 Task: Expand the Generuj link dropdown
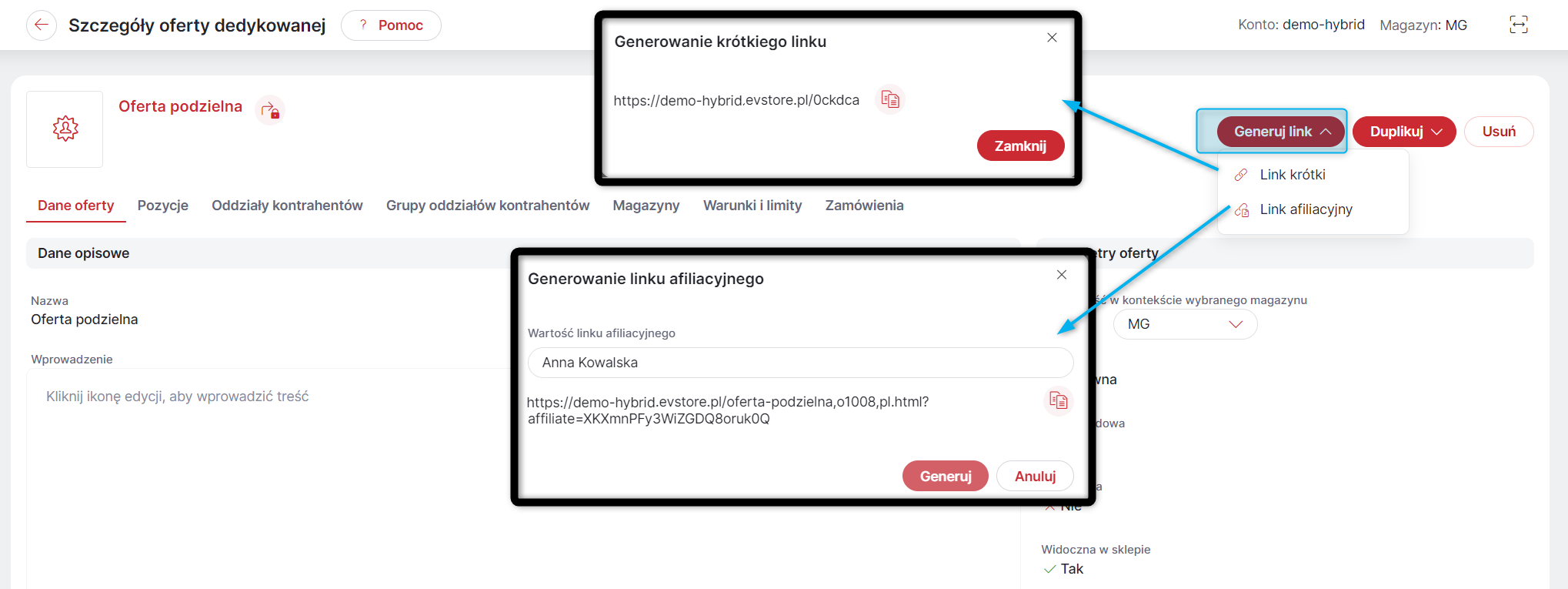tap(1281, 132)
